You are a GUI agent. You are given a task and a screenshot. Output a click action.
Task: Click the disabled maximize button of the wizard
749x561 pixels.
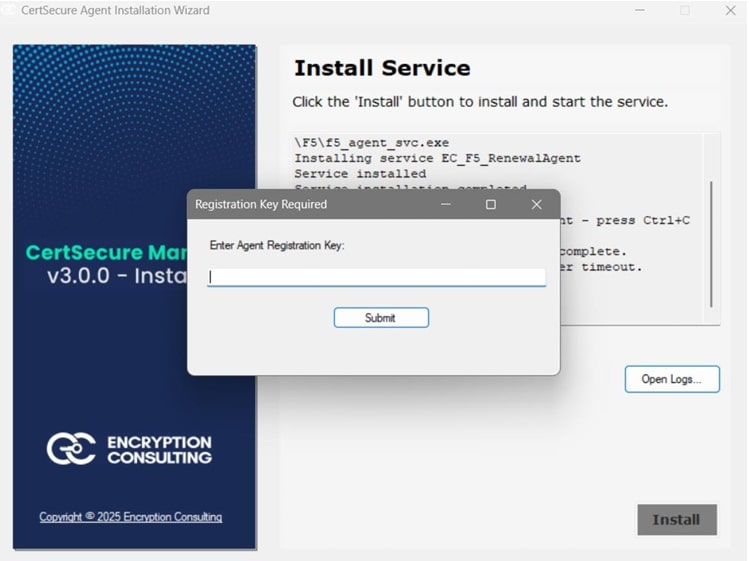[685, 11]
